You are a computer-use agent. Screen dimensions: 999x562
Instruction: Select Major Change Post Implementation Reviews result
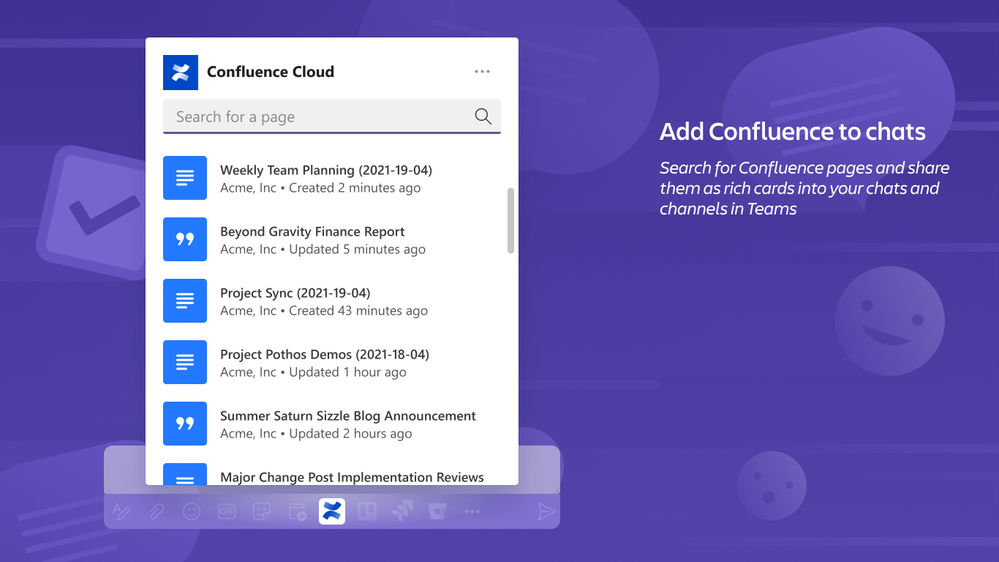pyautogui.click(x=331, y=475)
